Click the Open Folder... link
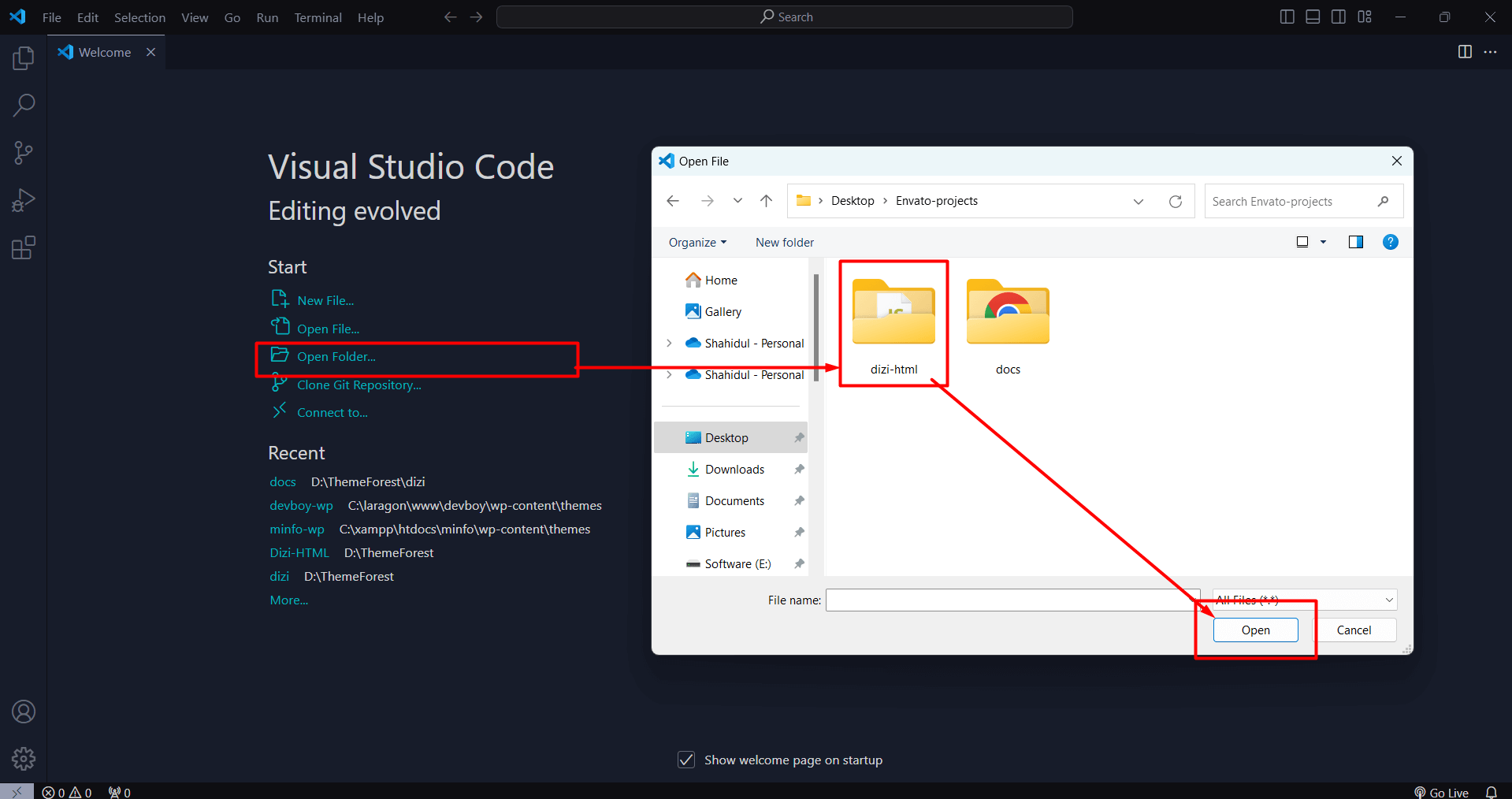Viewport: 1512px width, 799px height. (x=336, y=357)
